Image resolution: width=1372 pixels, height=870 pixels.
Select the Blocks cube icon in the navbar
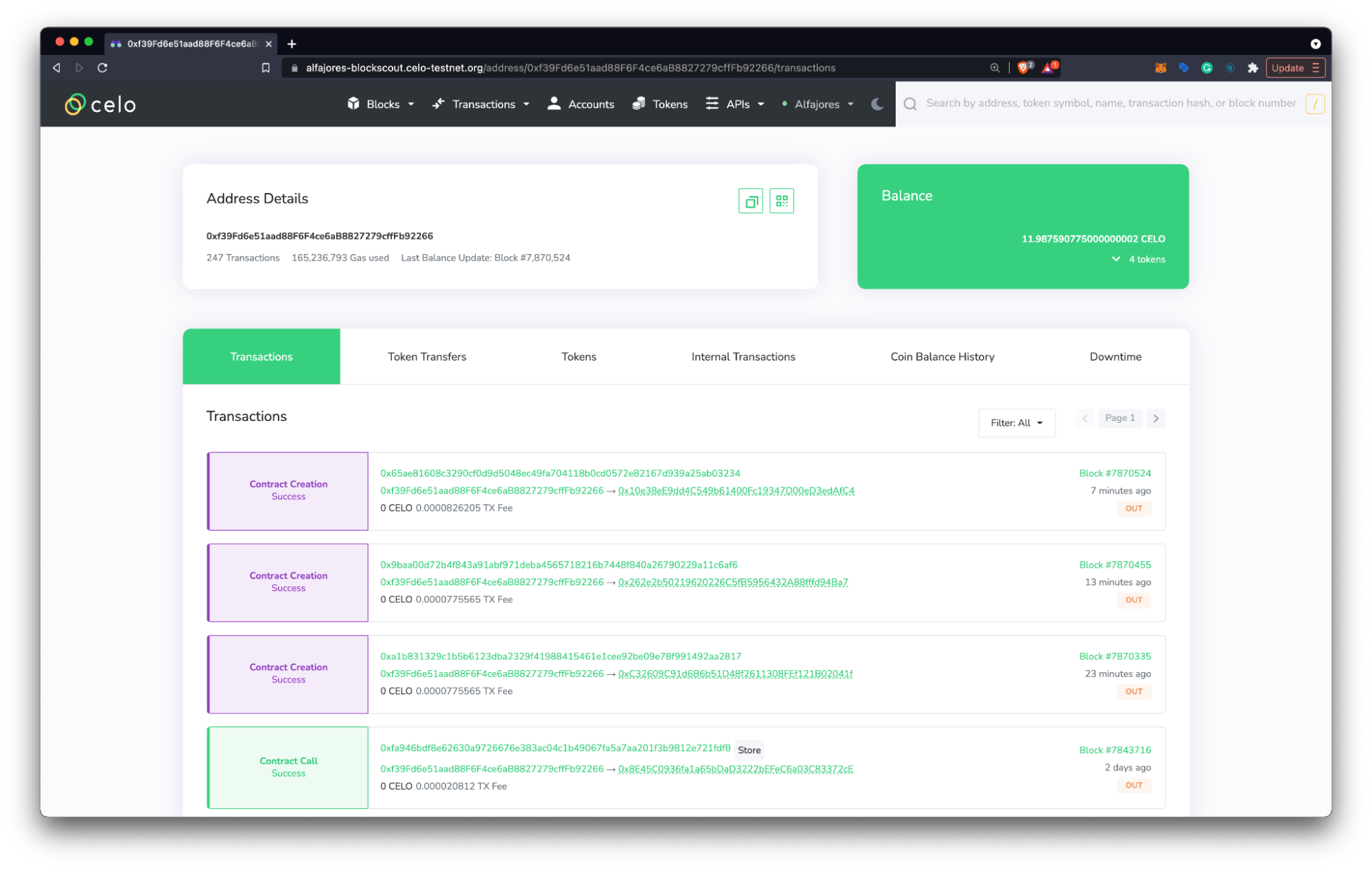353,104
